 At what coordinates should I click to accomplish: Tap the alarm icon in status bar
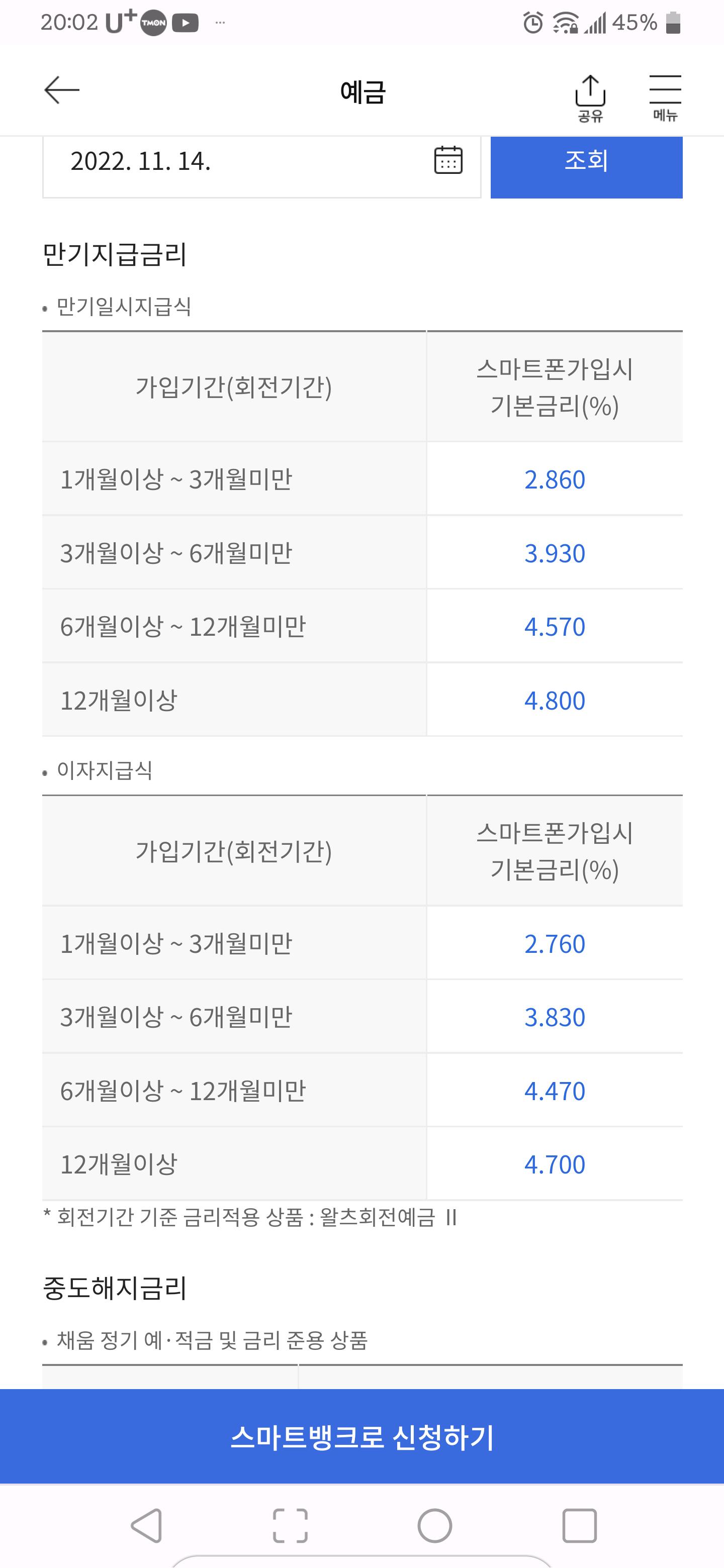533,23
